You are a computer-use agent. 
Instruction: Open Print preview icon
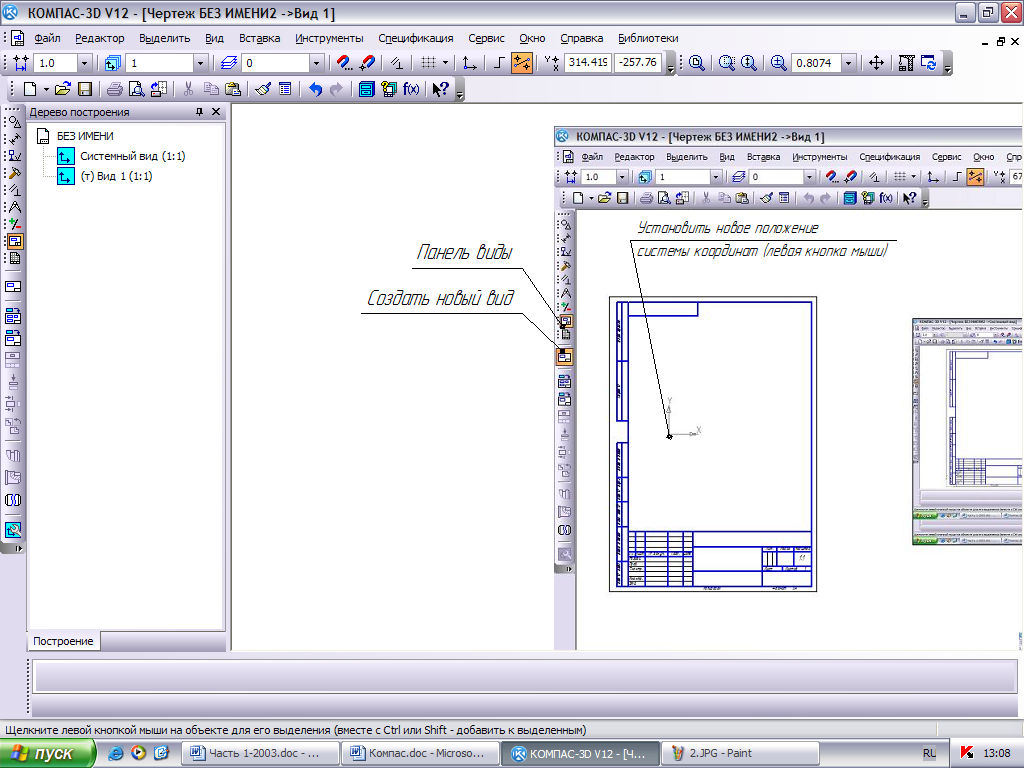click(136, 89)
